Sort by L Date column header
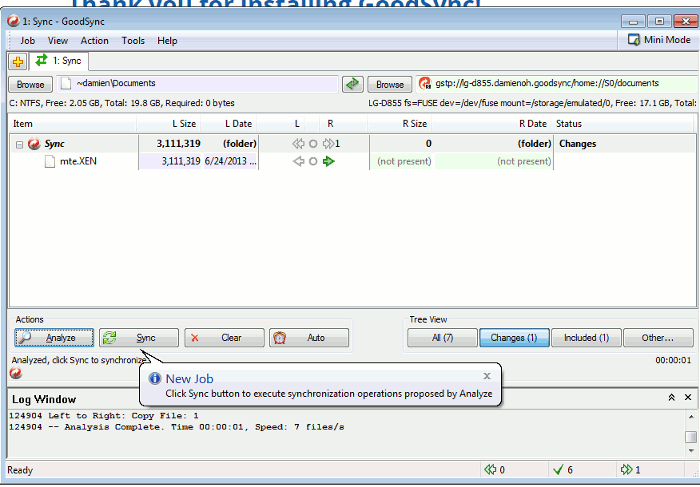 [228, 124]
